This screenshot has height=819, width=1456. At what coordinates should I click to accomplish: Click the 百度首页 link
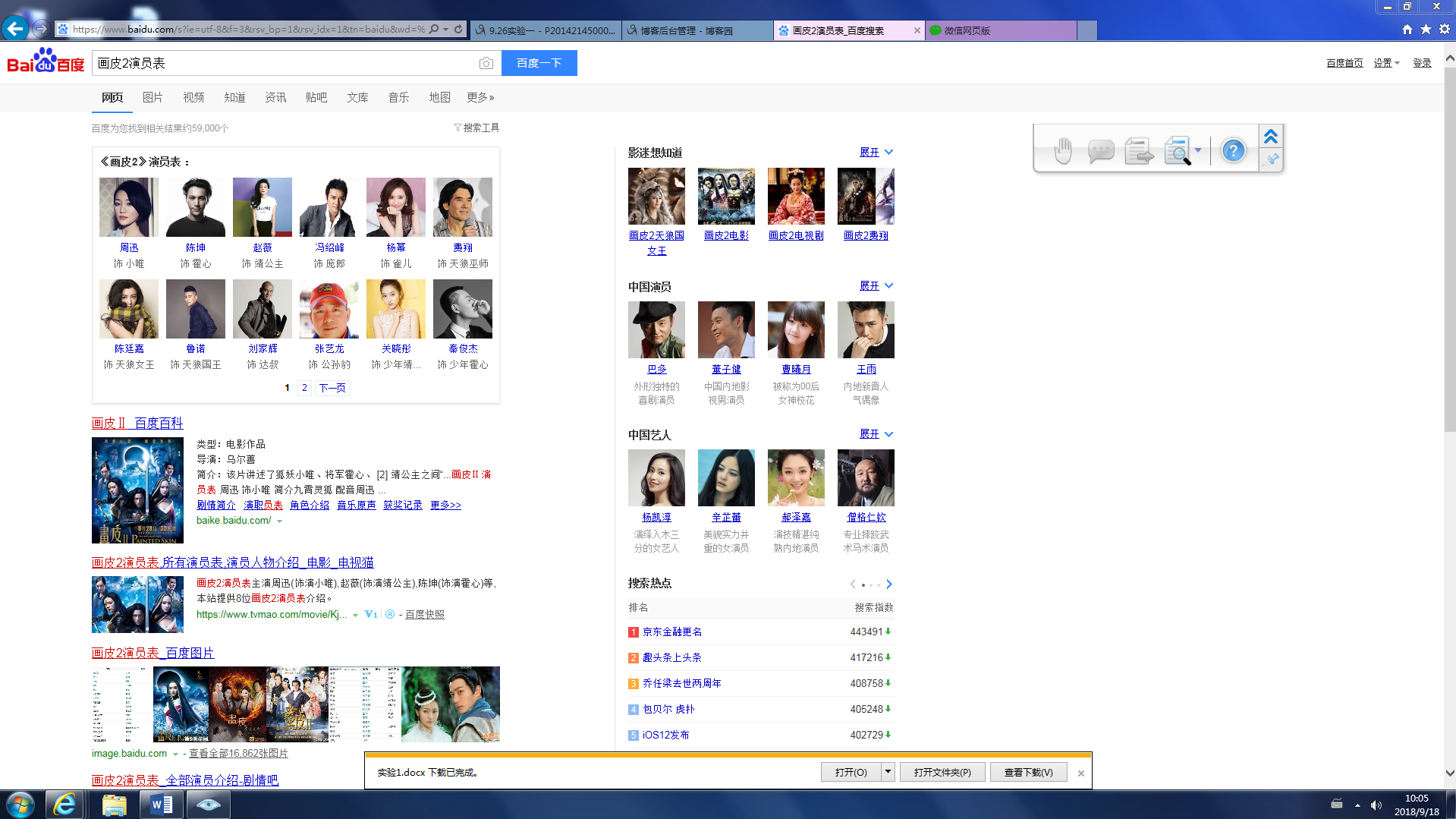coord(1344,63)
